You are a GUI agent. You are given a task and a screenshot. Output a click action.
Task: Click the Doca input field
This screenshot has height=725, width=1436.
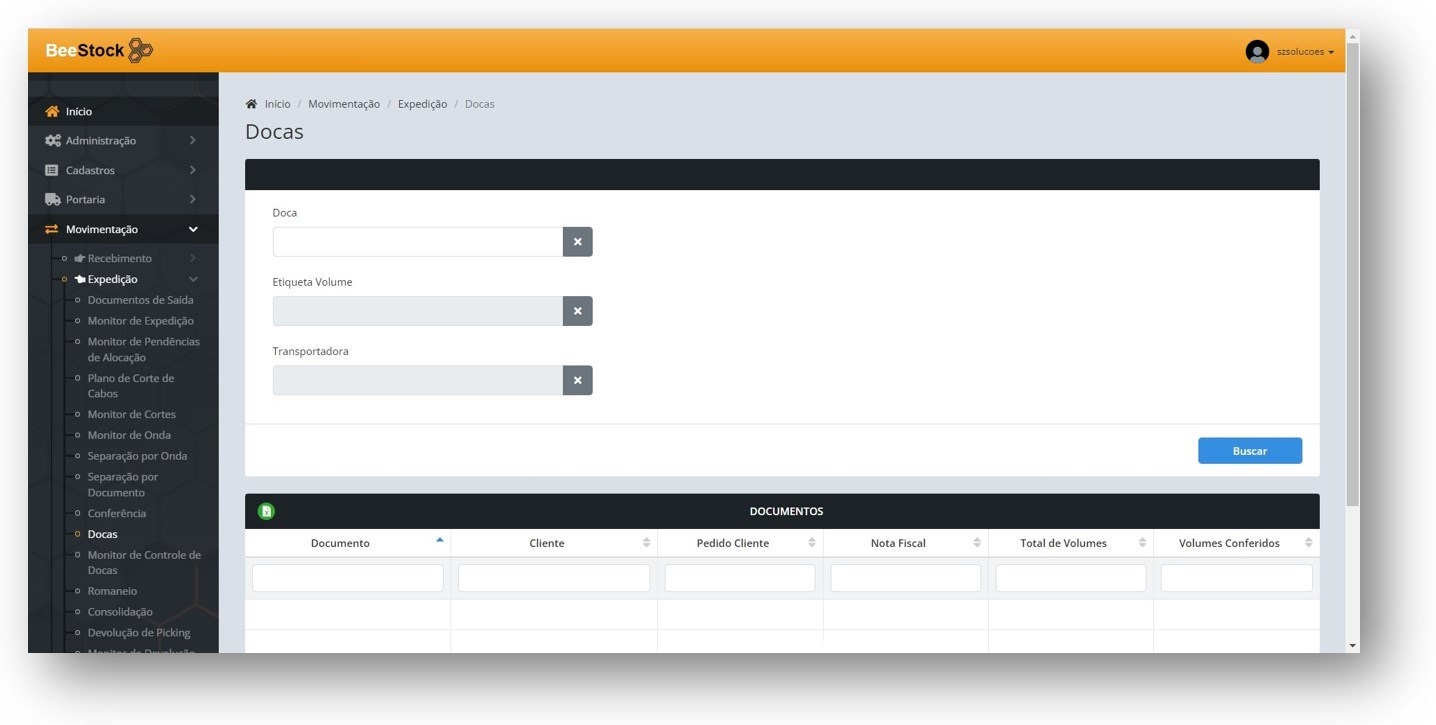[x=418, y=242]
